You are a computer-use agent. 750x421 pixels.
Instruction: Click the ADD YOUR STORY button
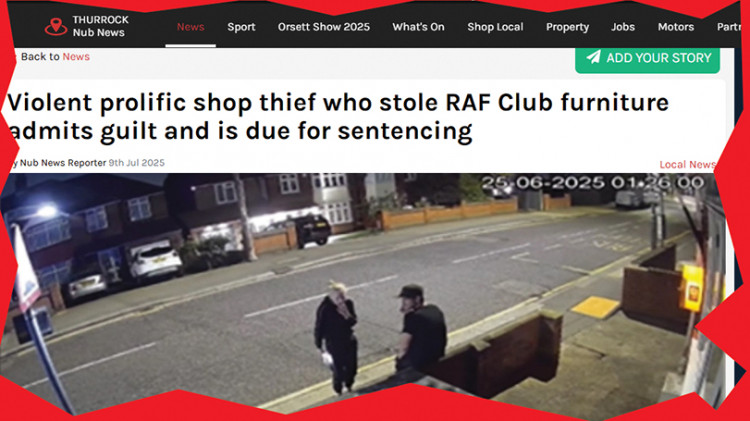pyautogui.click(x=647, y=59)
